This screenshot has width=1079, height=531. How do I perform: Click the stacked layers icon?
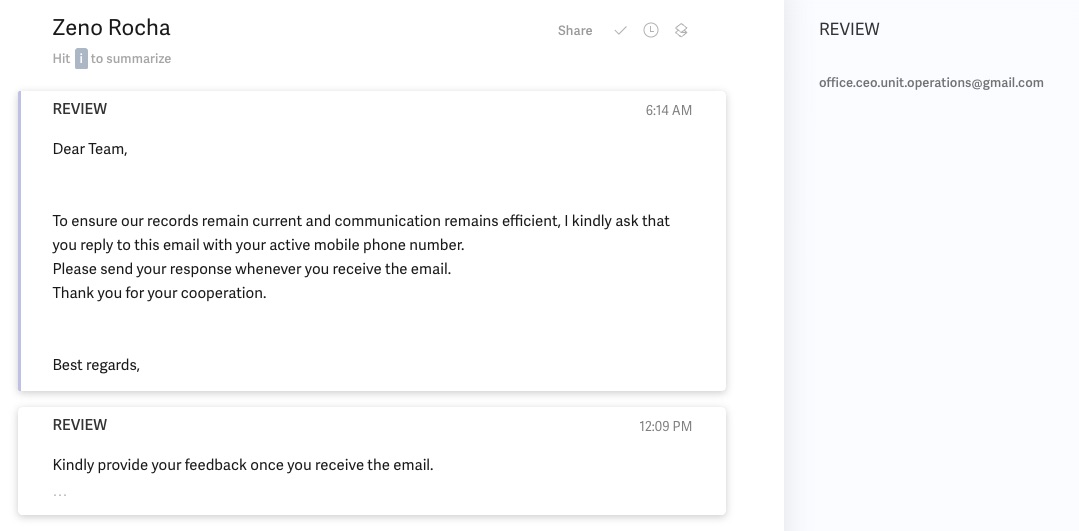coord(681,31)
